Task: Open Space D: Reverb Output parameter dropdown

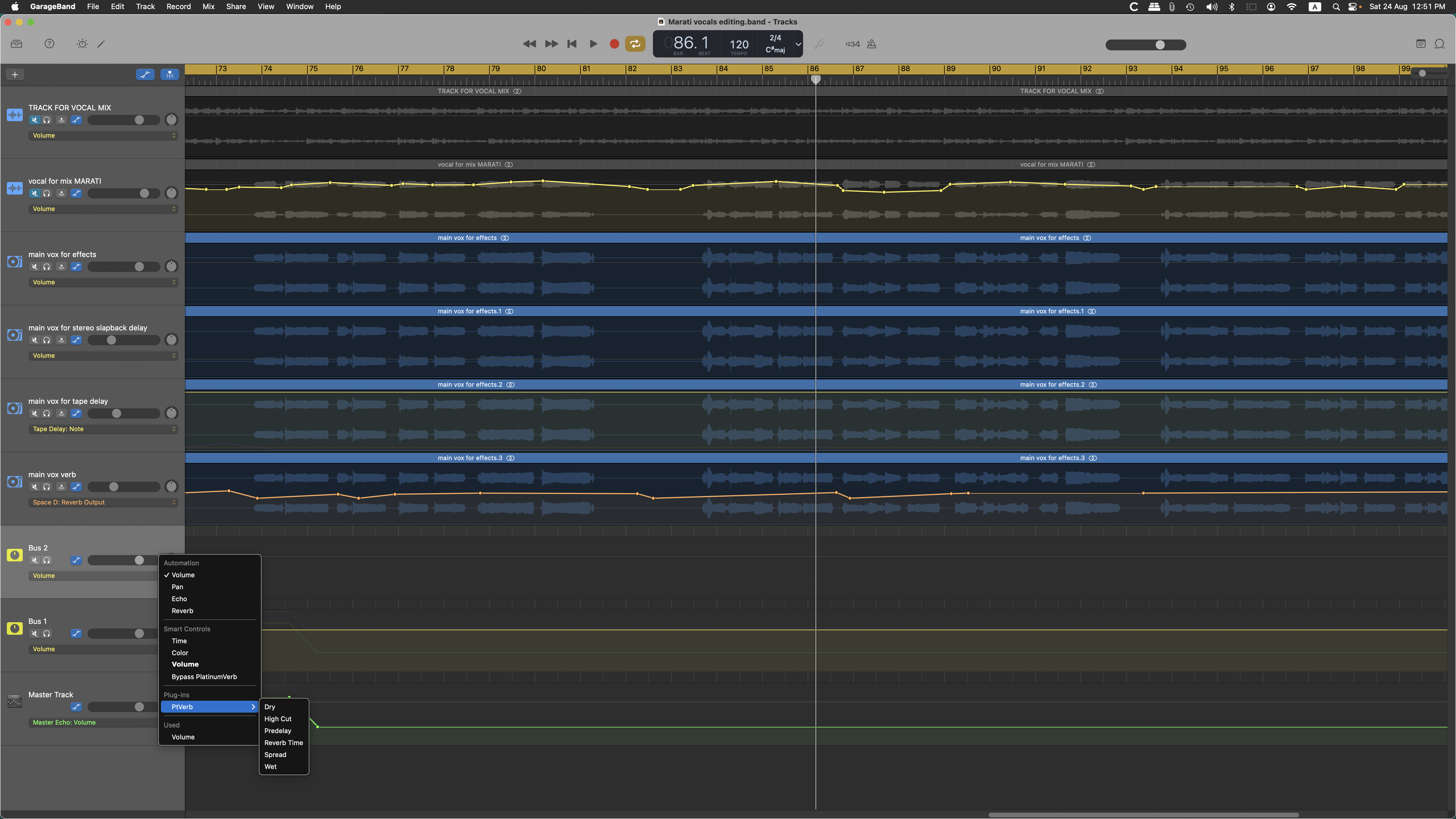Action: (103, 502)
